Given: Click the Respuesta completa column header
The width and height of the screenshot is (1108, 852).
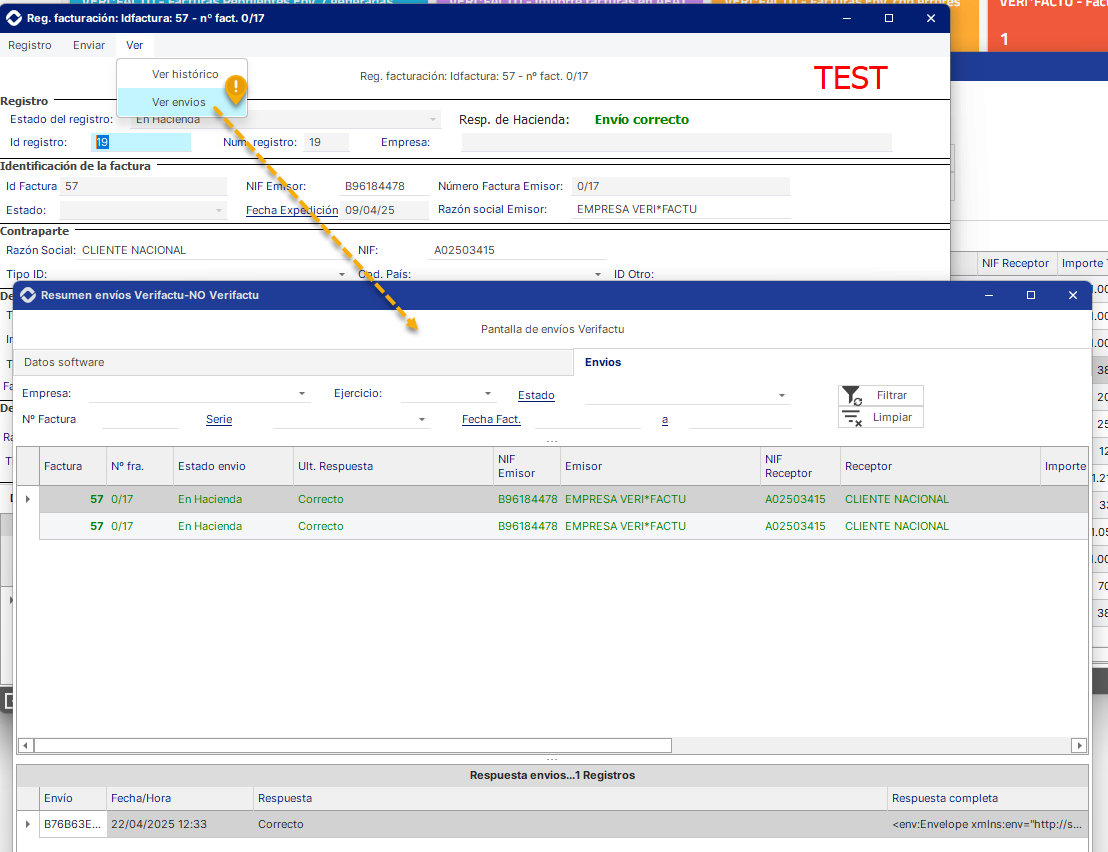Looking at the screenshot, I should click(987, 798).
